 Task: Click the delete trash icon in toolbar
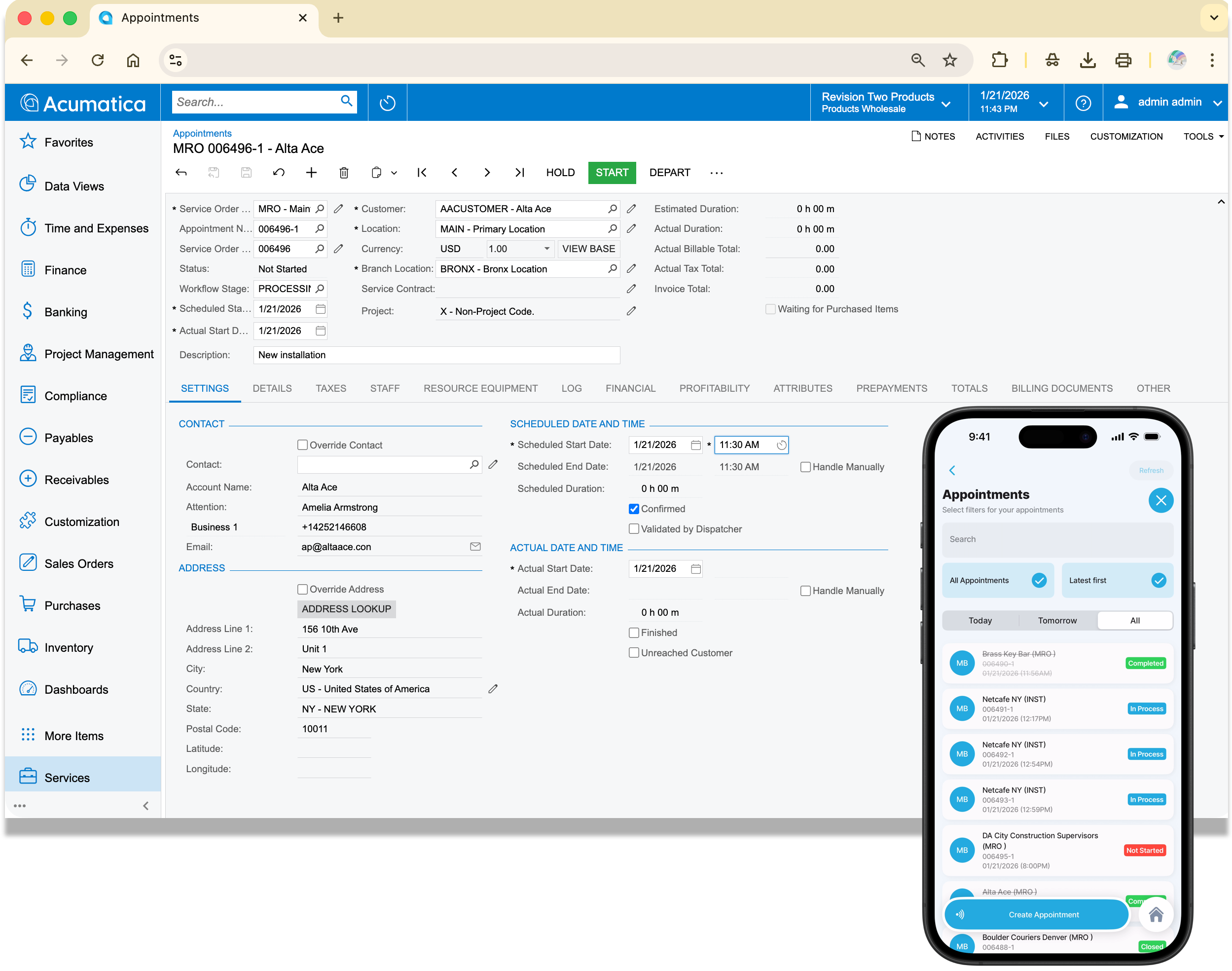pyautogui.click(x=344, y=173)
